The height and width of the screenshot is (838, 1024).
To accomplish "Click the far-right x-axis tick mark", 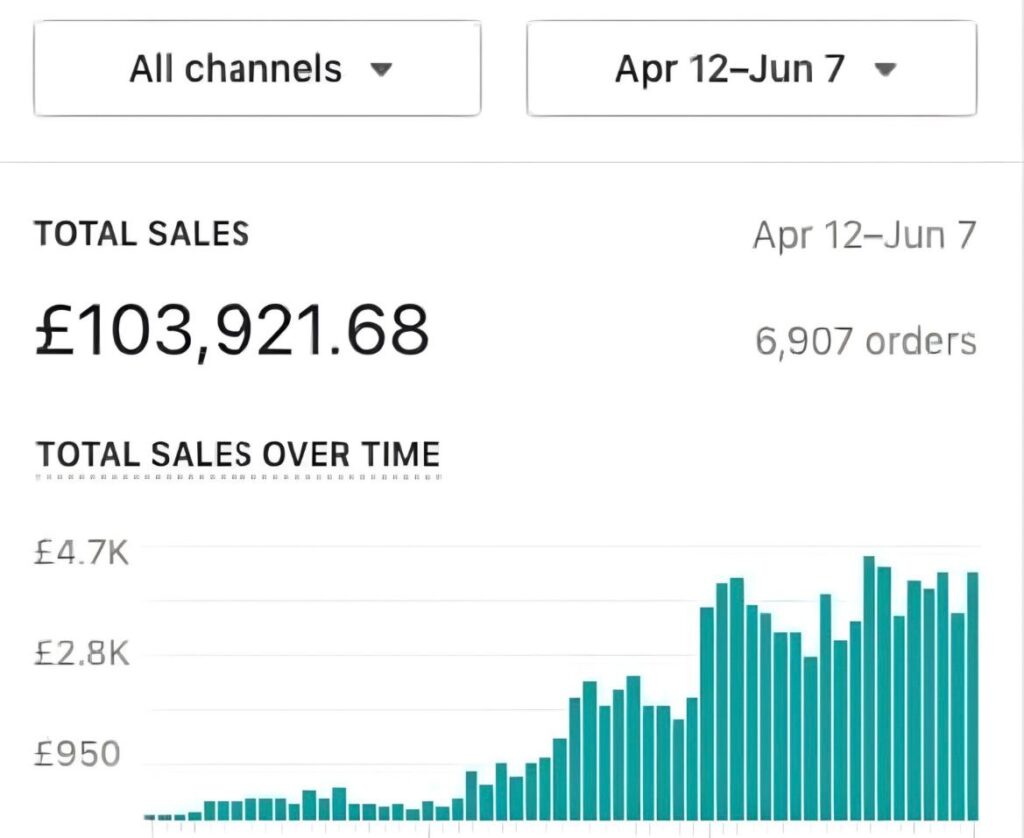I will pyautogui.click(x=975, y=828).
